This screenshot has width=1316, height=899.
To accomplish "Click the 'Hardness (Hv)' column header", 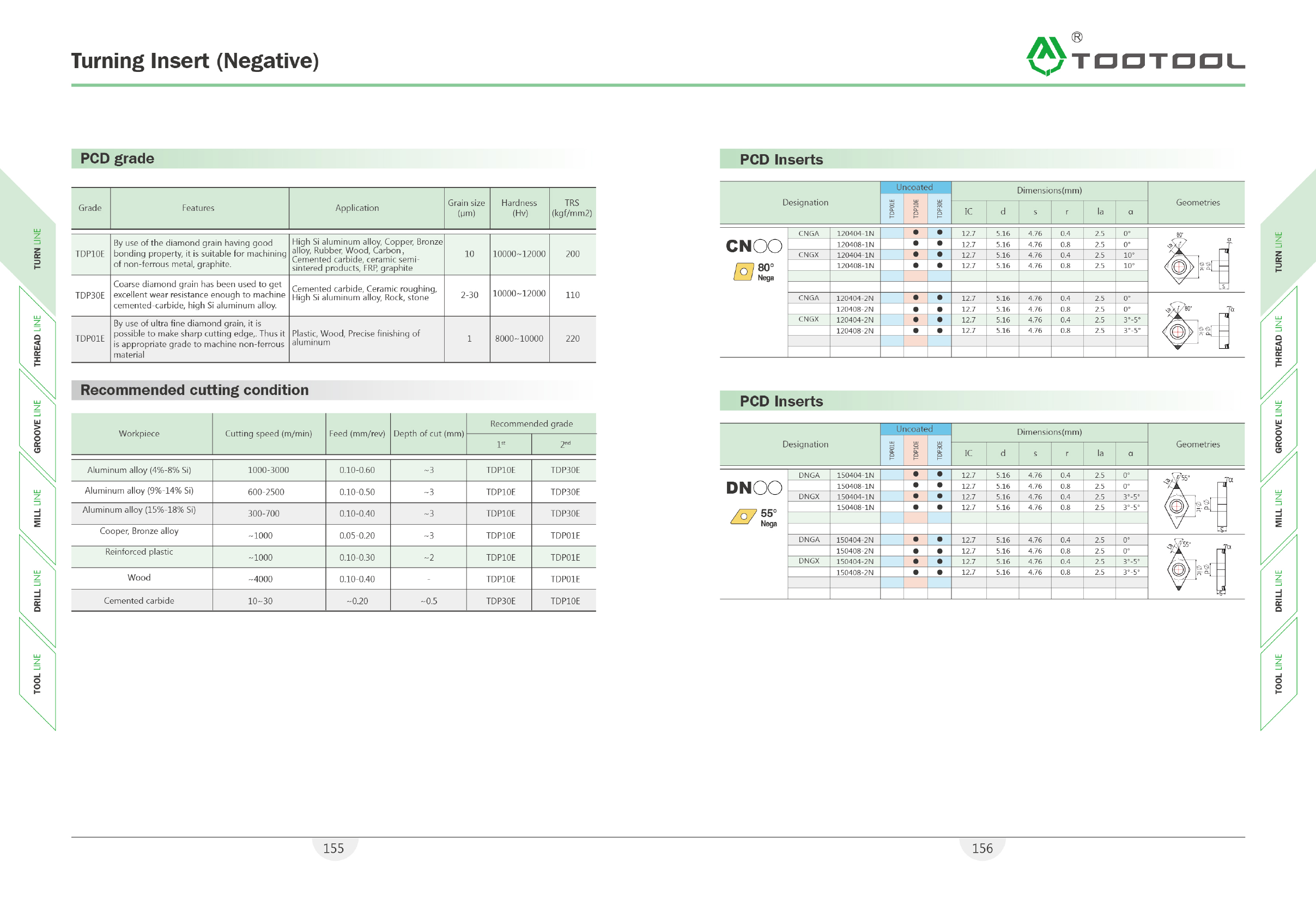I will (x=519, y=208).
